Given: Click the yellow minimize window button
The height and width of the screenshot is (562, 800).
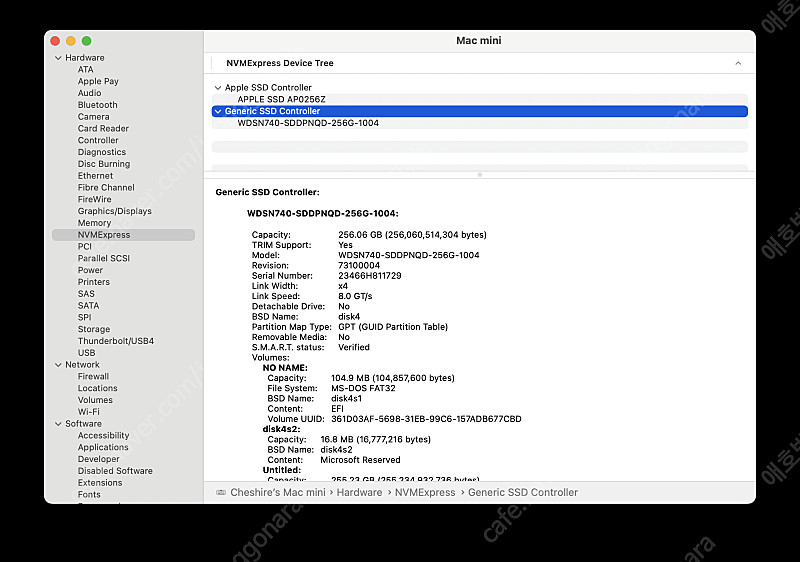Looking at the screenshot, I should [71, 41].
